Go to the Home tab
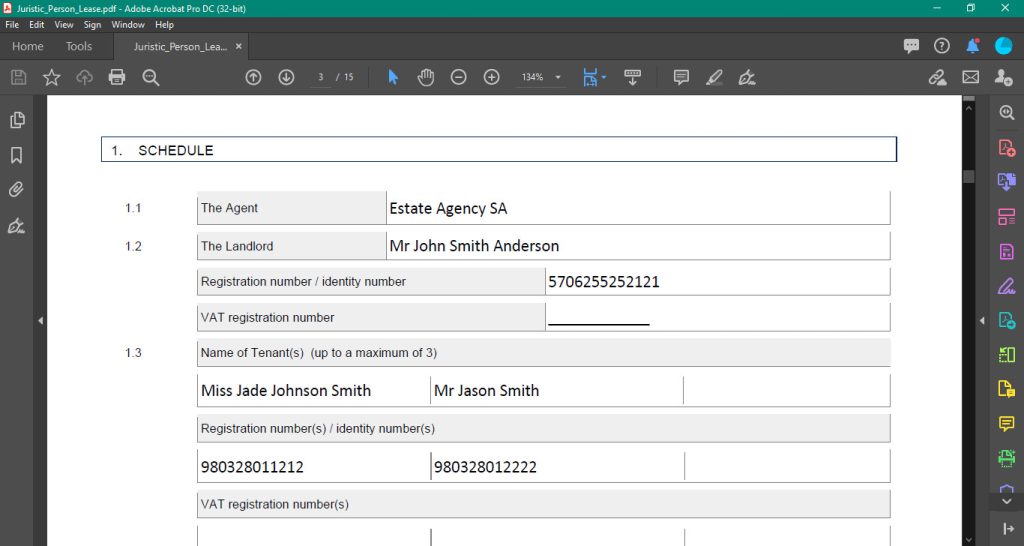1024x546 pixels. coord(27,46)
